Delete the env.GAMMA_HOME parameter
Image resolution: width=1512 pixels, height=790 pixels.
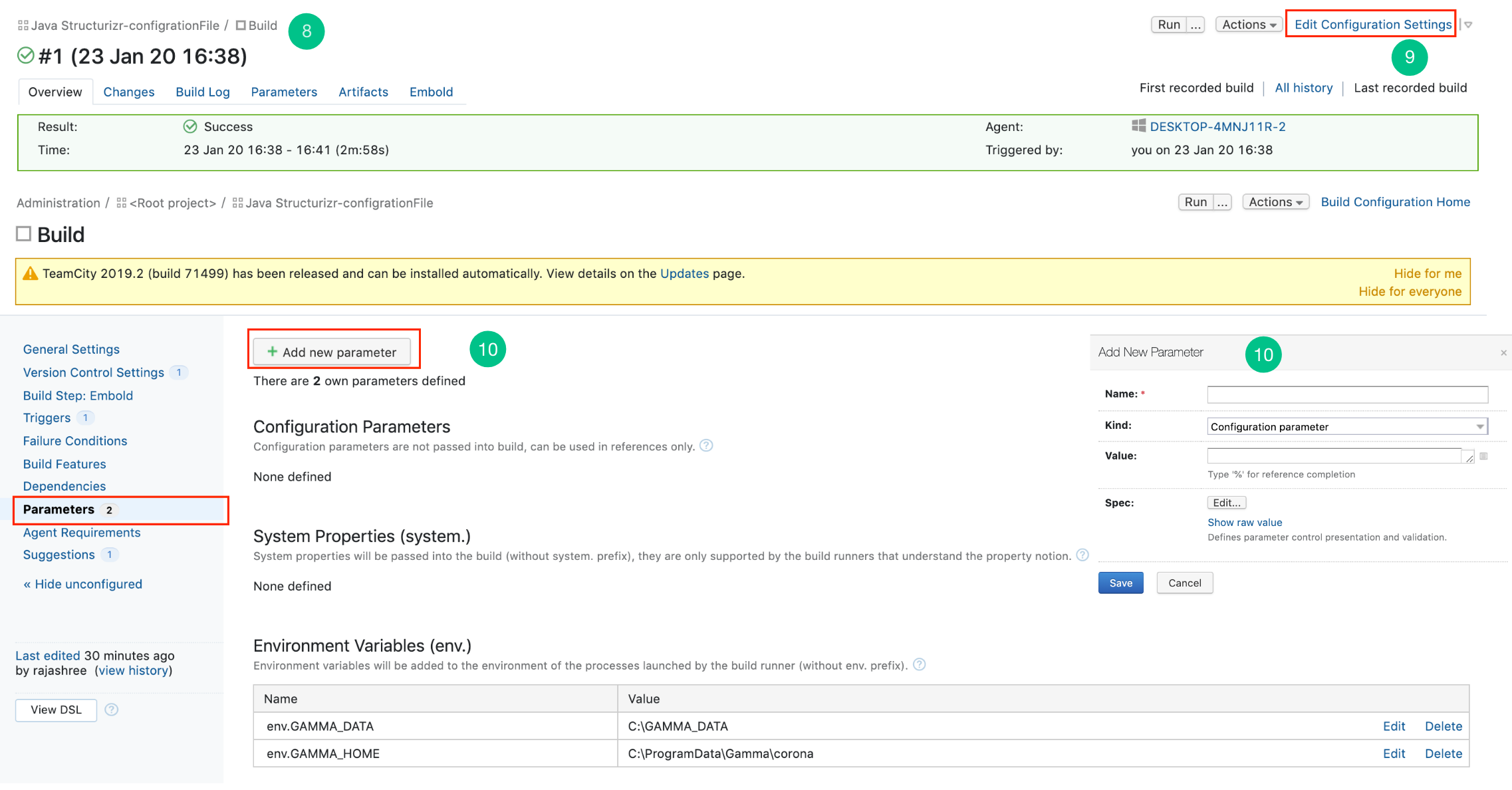tap(1444, 753)
